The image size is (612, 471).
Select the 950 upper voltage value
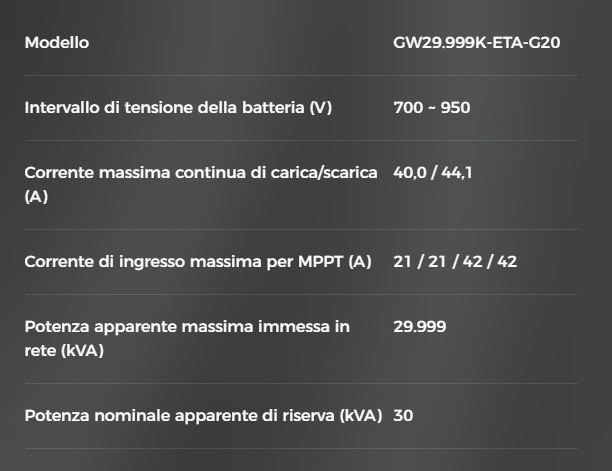(455, 108)
